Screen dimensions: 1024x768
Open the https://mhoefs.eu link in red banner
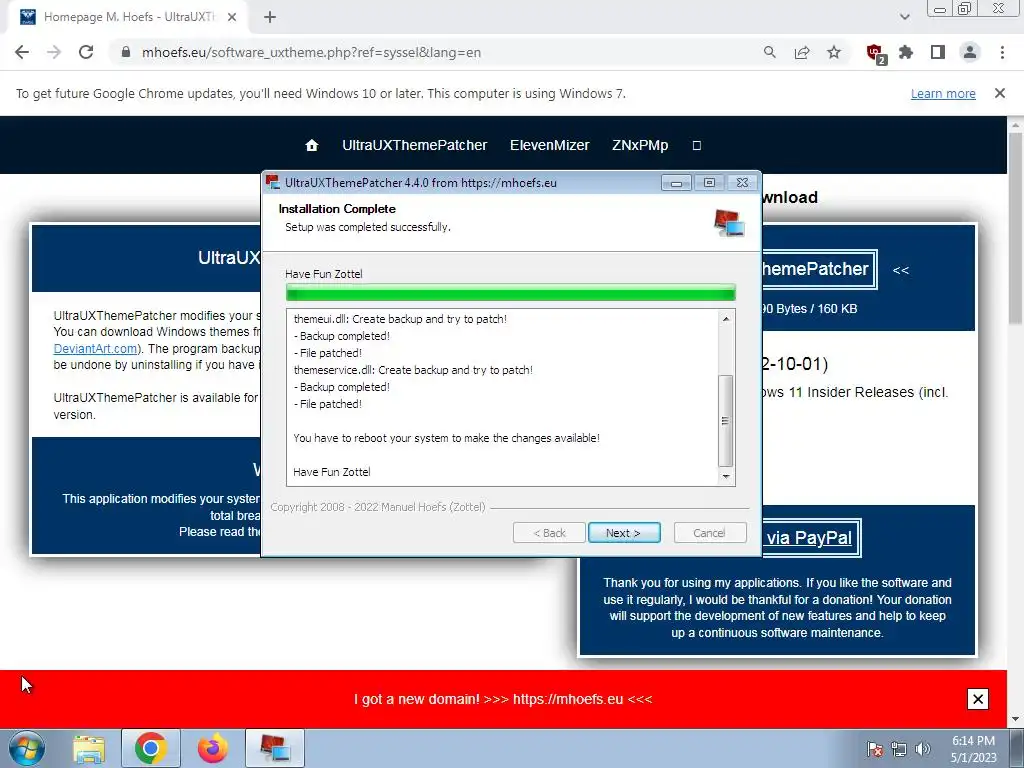coord(568,699)
